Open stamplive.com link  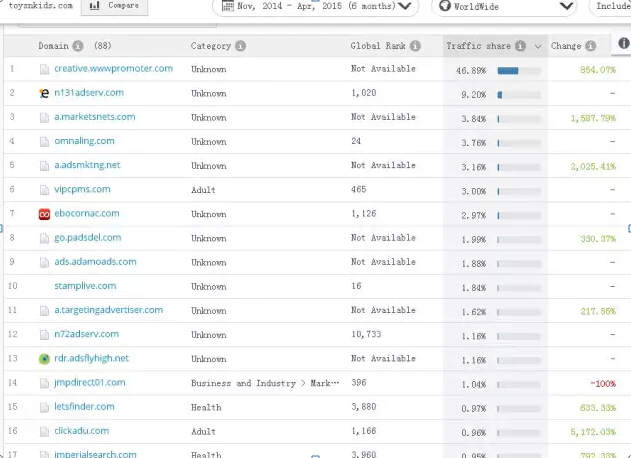tap(85, 286)
